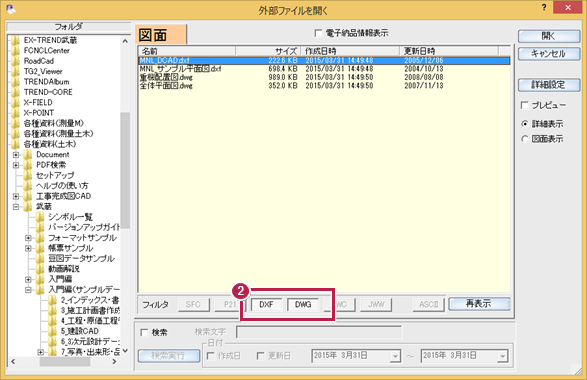
Task: Open the start date dropdown
Action: pyautogui.click(x=395, y=356)
